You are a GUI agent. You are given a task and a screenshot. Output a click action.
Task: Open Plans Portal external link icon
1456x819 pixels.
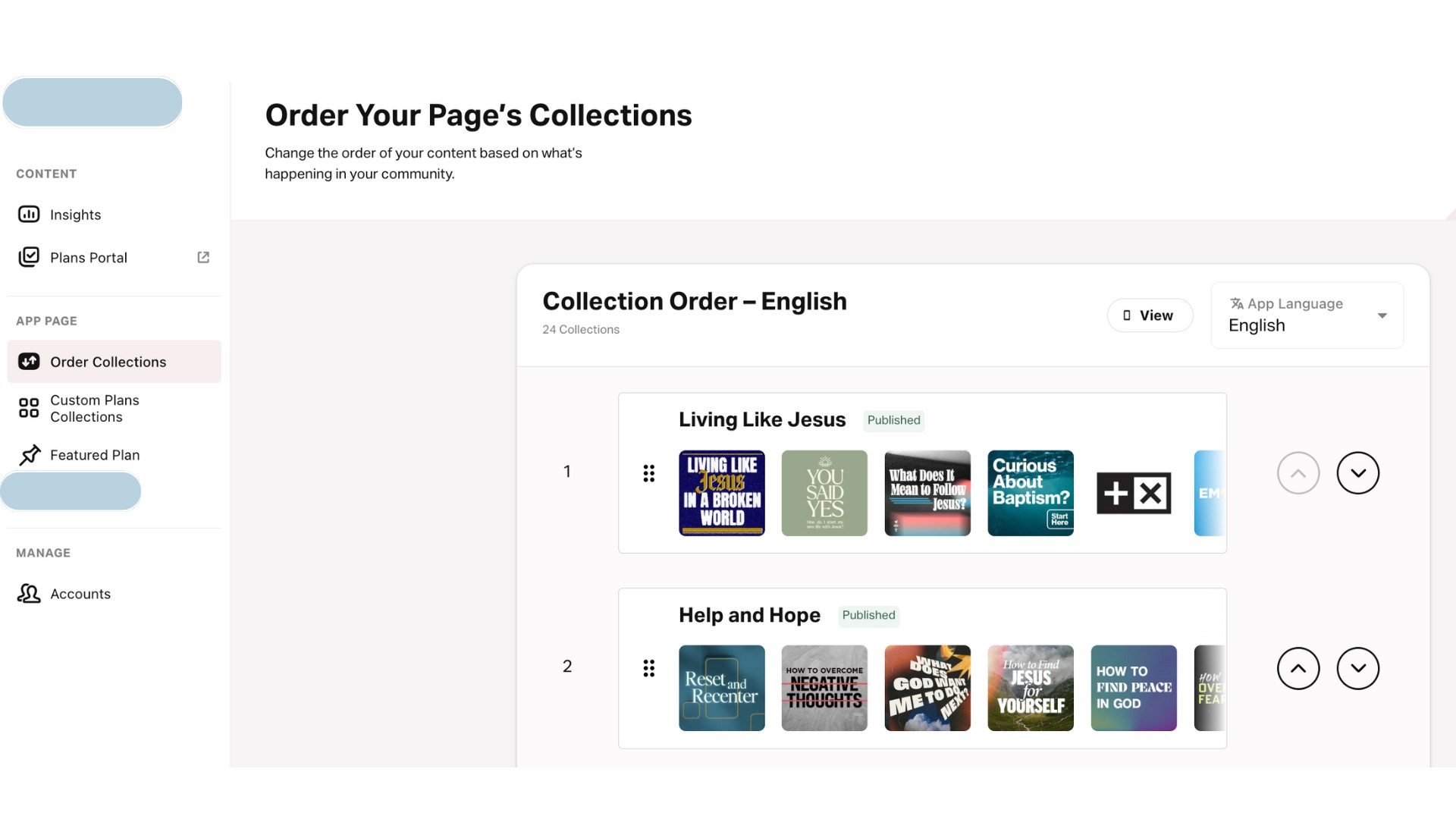[203, 258]
